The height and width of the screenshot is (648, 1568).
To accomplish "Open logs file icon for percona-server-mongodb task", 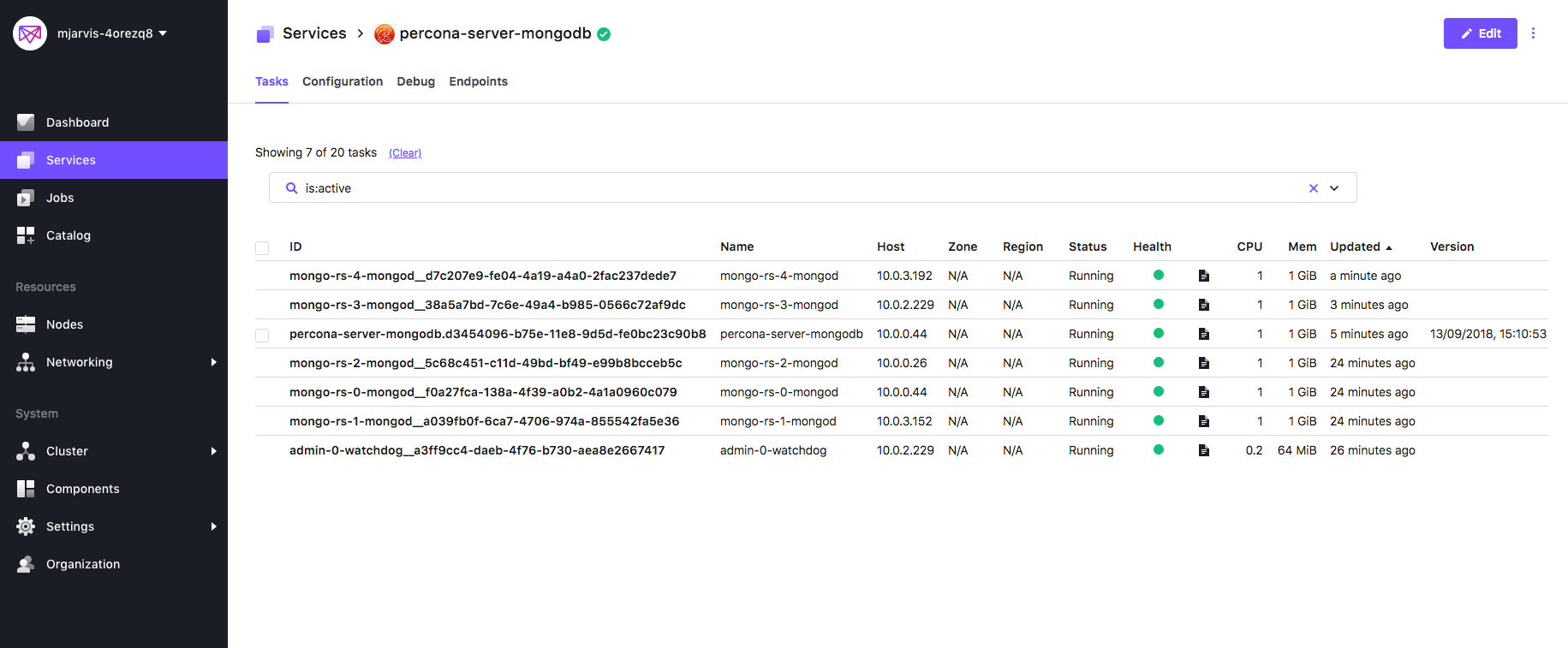I will [1203, 334].
